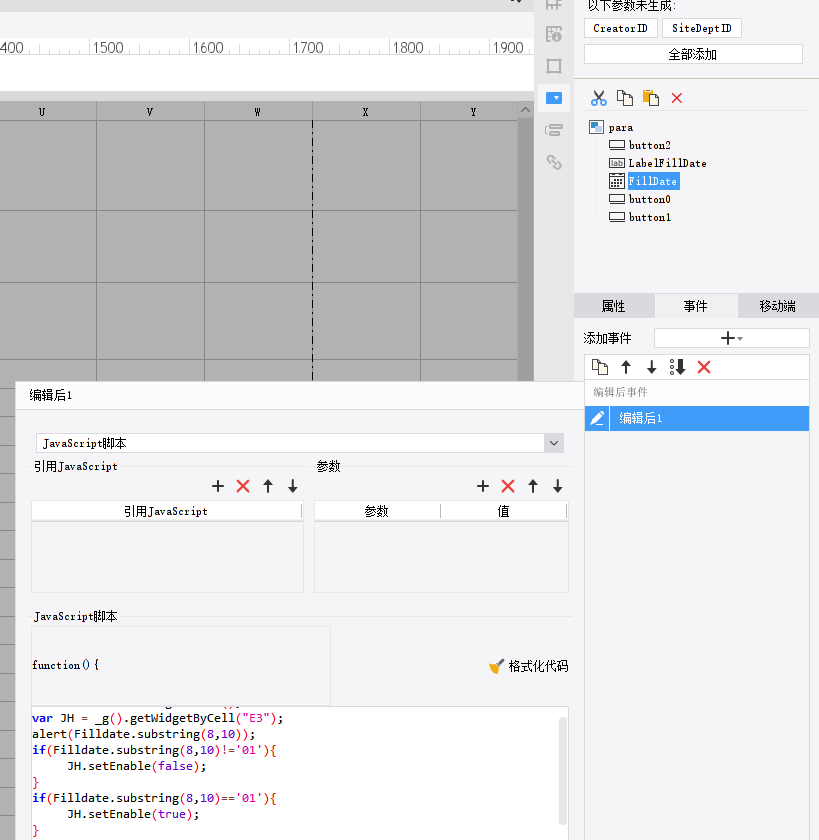
Task: Move event up in event list toolbar
Action: click(626, 367)
